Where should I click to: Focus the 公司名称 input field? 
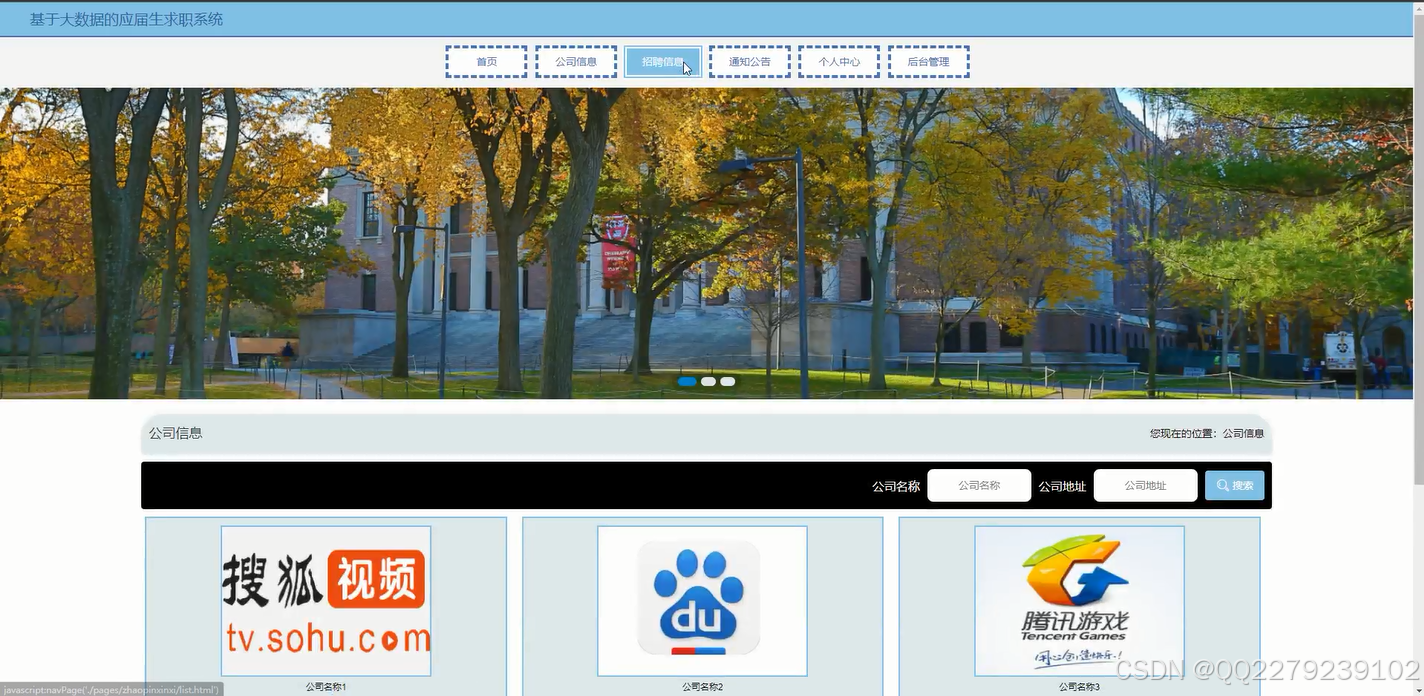pyautogui.click(x=979, y=485)
